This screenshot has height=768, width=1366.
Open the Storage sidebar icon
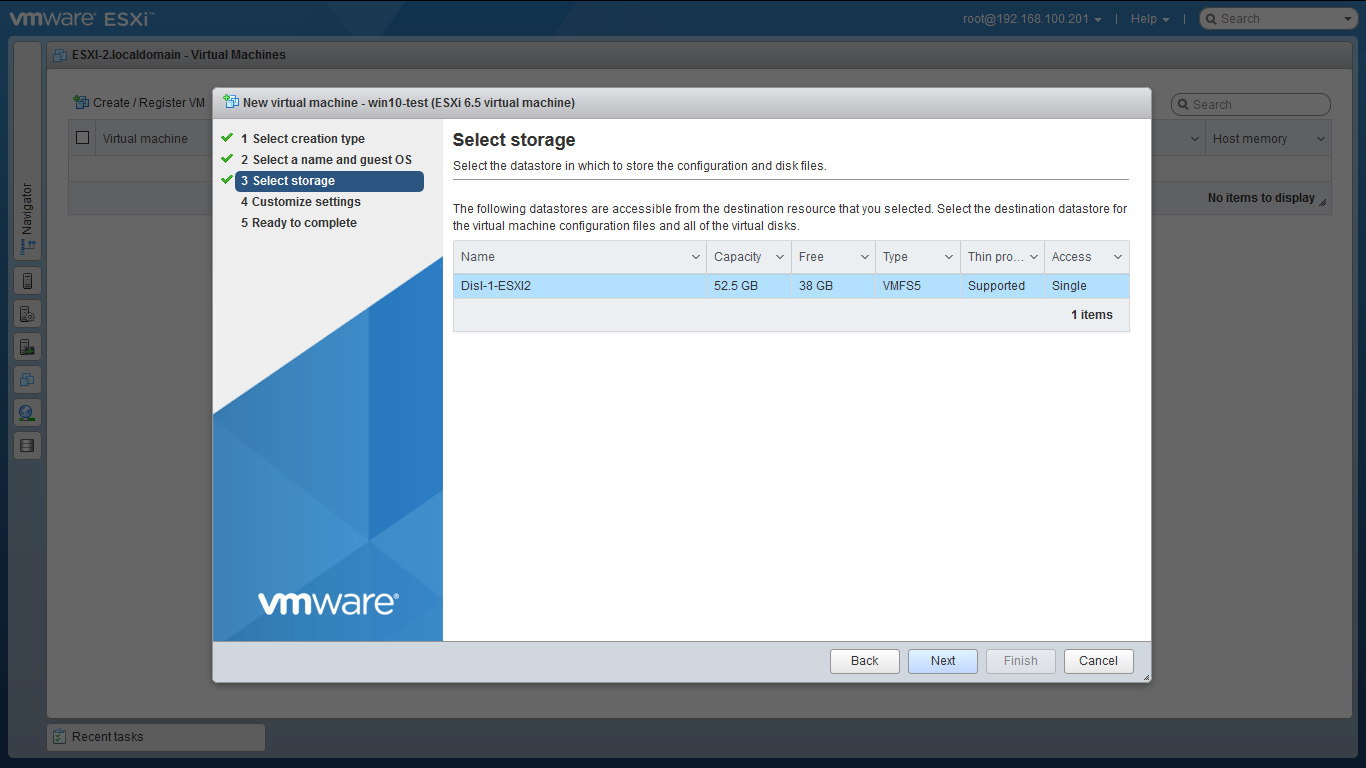27,446
